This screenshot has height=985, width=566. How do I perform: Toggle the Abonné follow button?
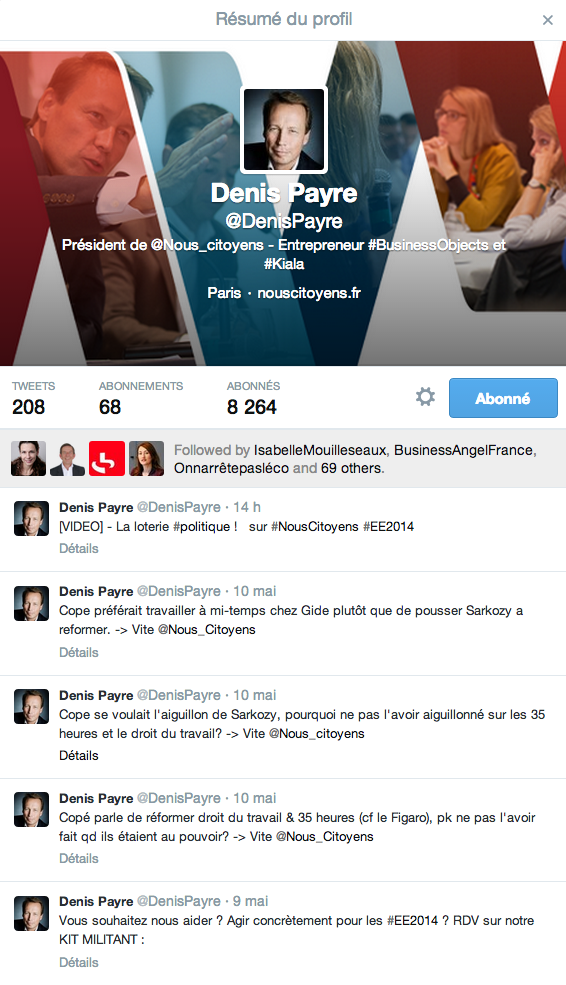[x=503, y=398]
